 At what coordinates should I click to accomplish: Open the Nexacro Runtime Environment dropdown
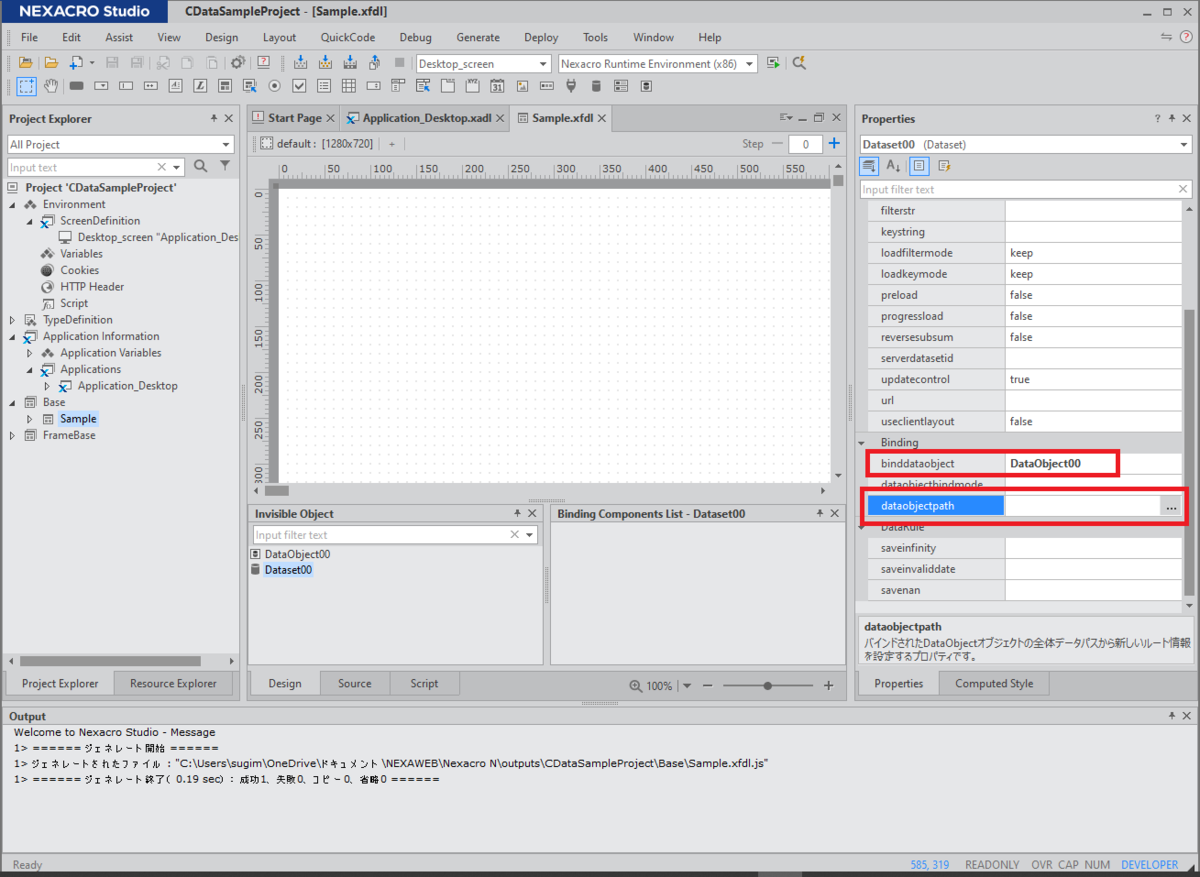pyautogui.click(x=749, y=63)
